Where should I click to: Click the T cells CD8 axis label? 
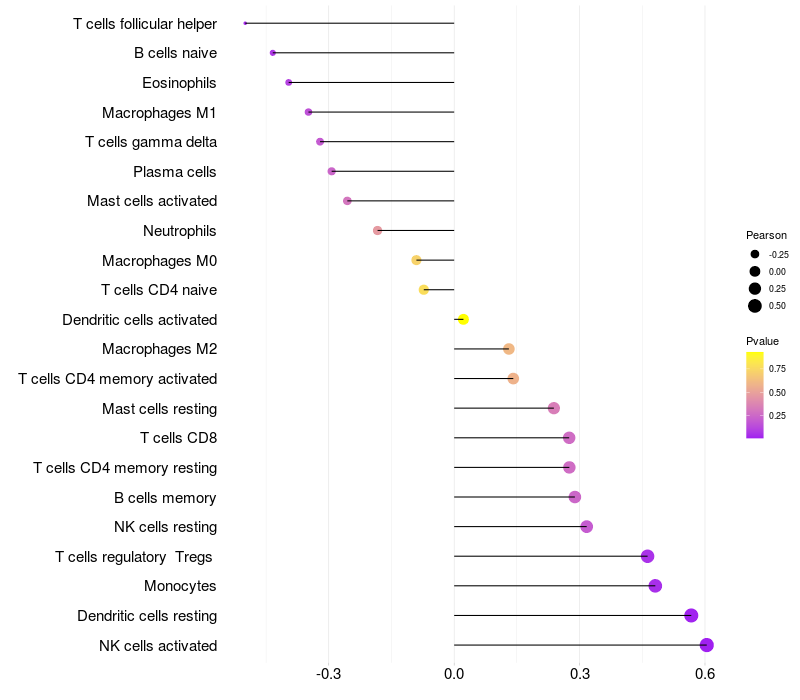tap(179, 438)
